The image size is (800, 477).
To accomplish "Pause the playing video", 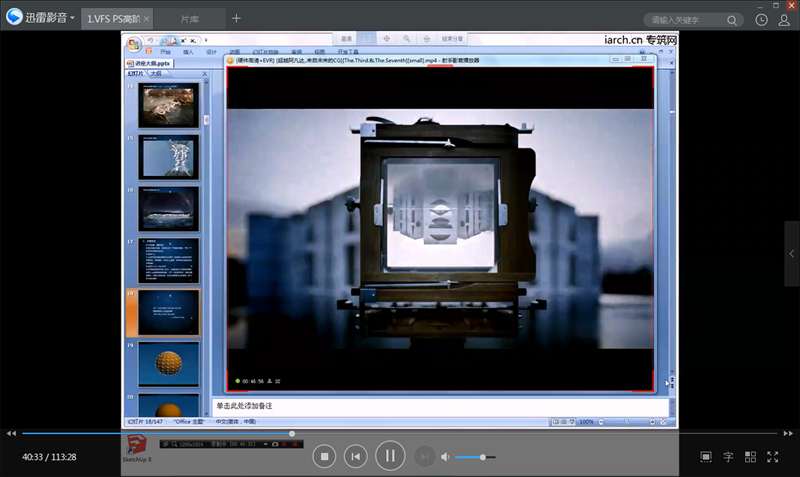I will tap(389, 457).
